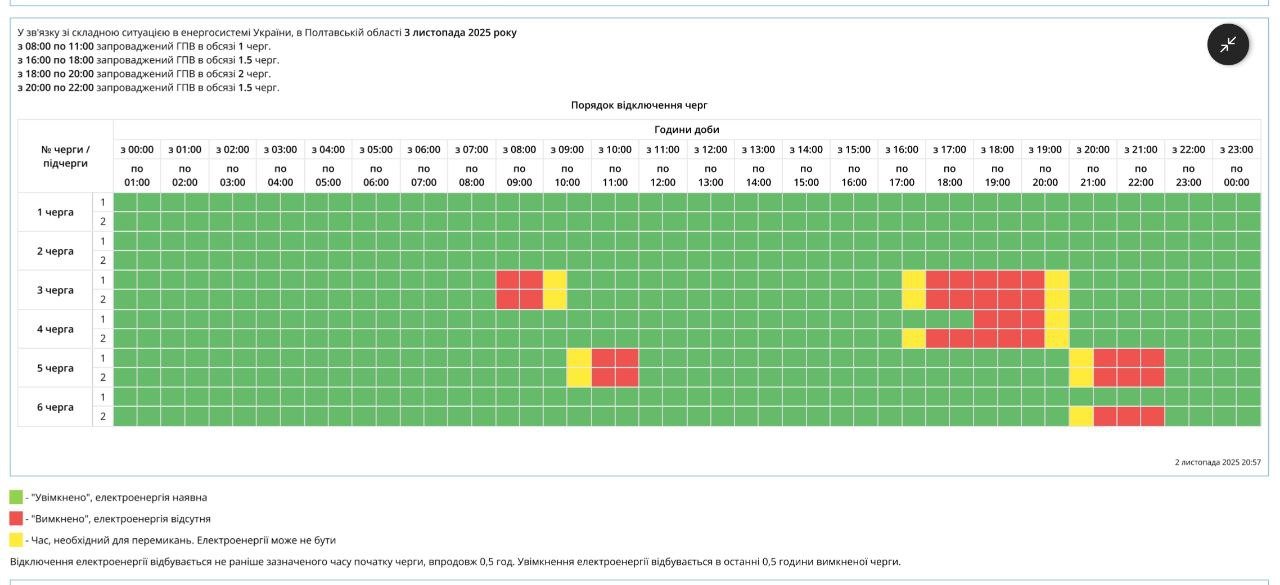
Task: Select the "з 16:00" column header
Action: (901, 149)
